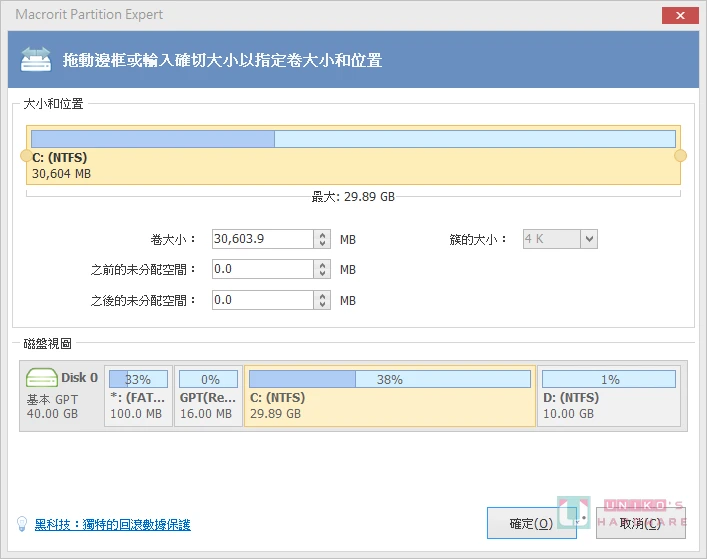Screen dimensions: 707x559
Task: Click the 最大: 29.89 GB text
Action: point(353,197)
